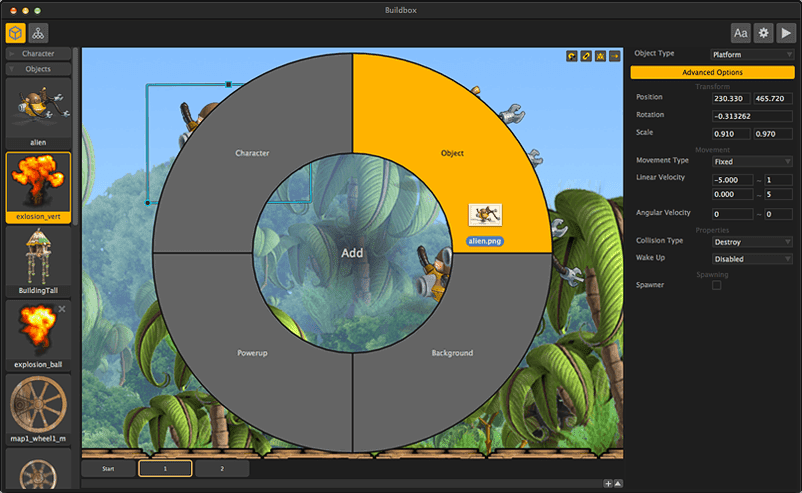
Task: Switch to scene tab 1
Action: (x=165, y=468)
